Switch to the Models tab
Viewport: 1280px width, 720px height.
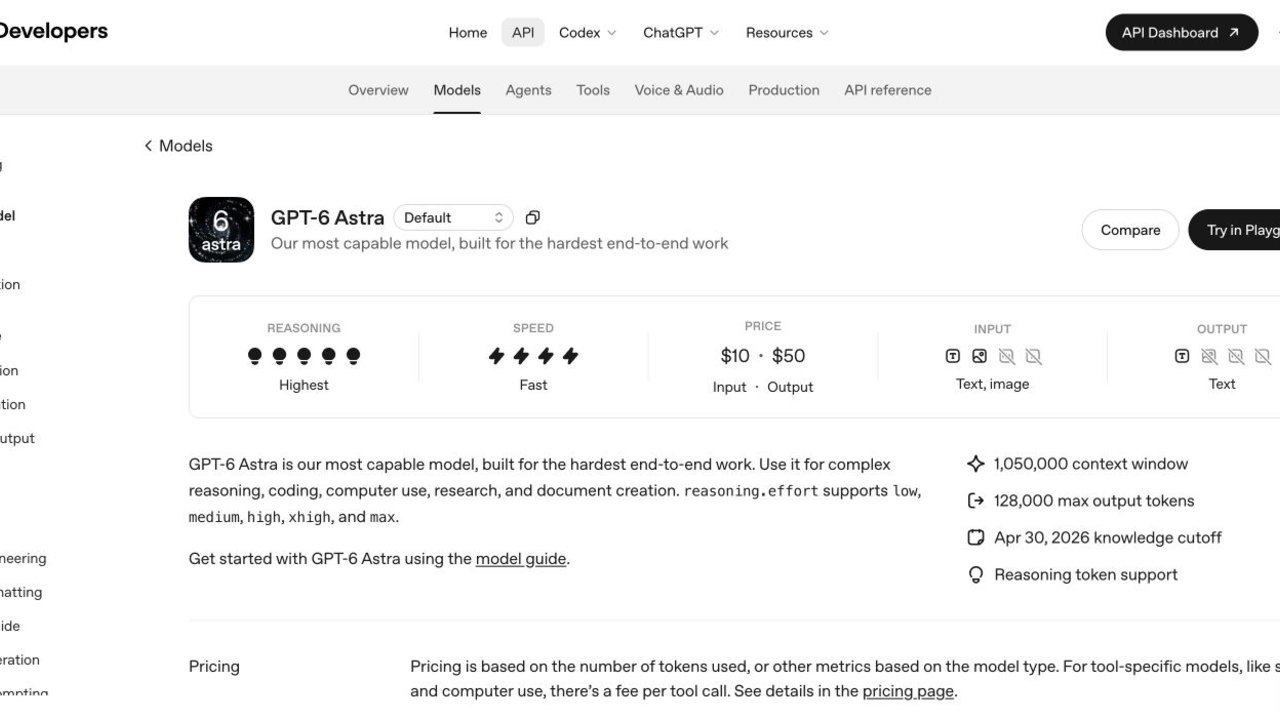tap(457, 90)
